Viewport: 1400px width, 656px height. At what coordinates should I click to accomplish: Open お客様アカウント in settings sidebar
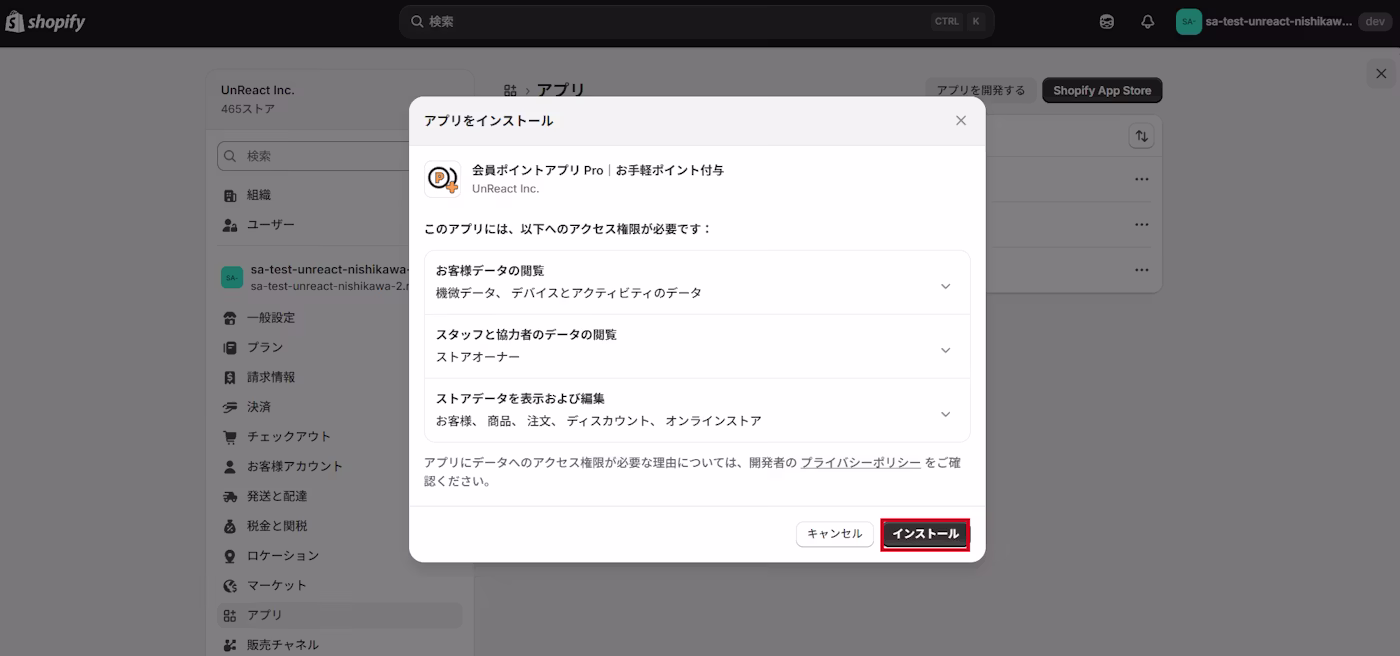[x=339, y=466]
